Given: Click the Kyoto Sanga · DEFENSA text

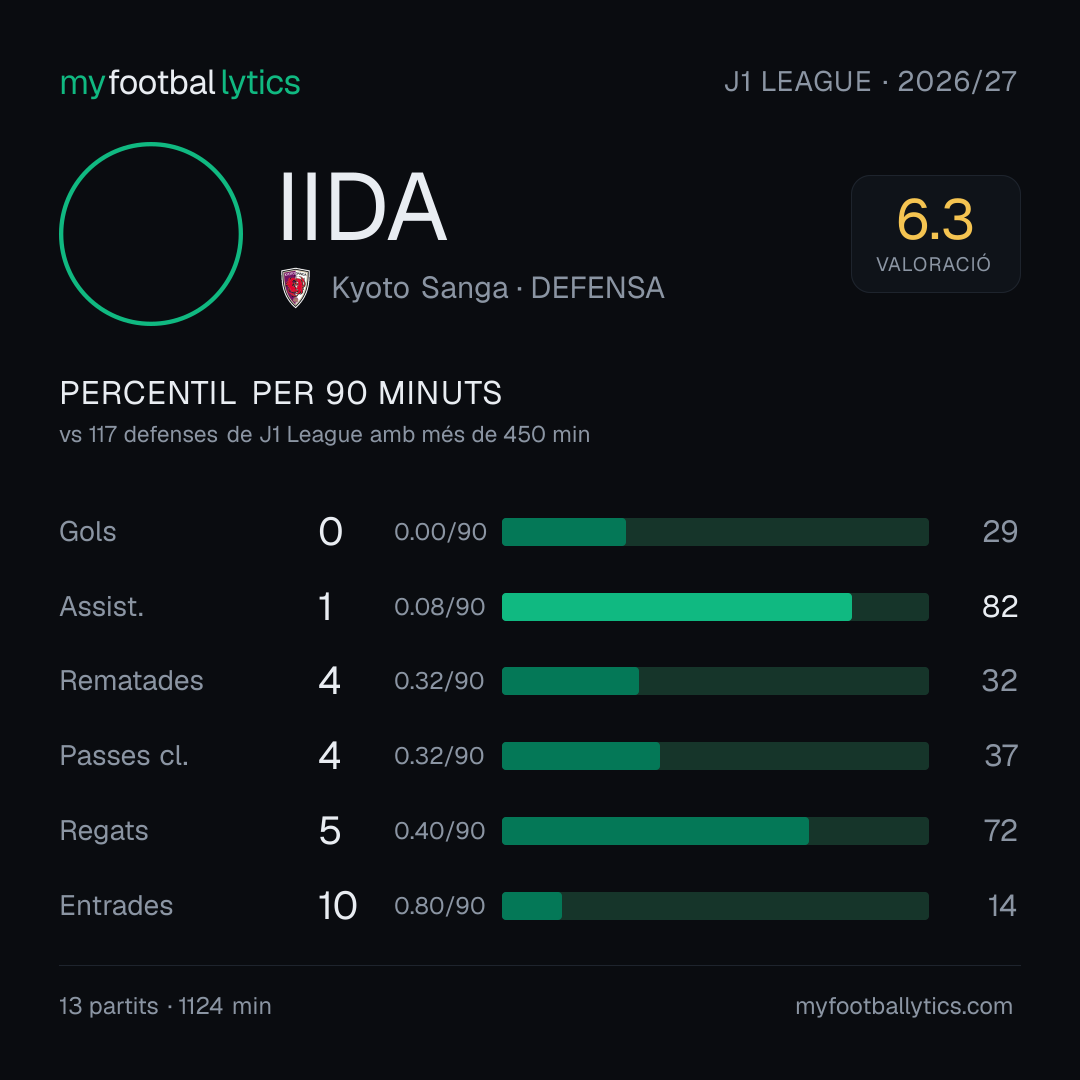Looking at the screenshot, I should [498, 288].
